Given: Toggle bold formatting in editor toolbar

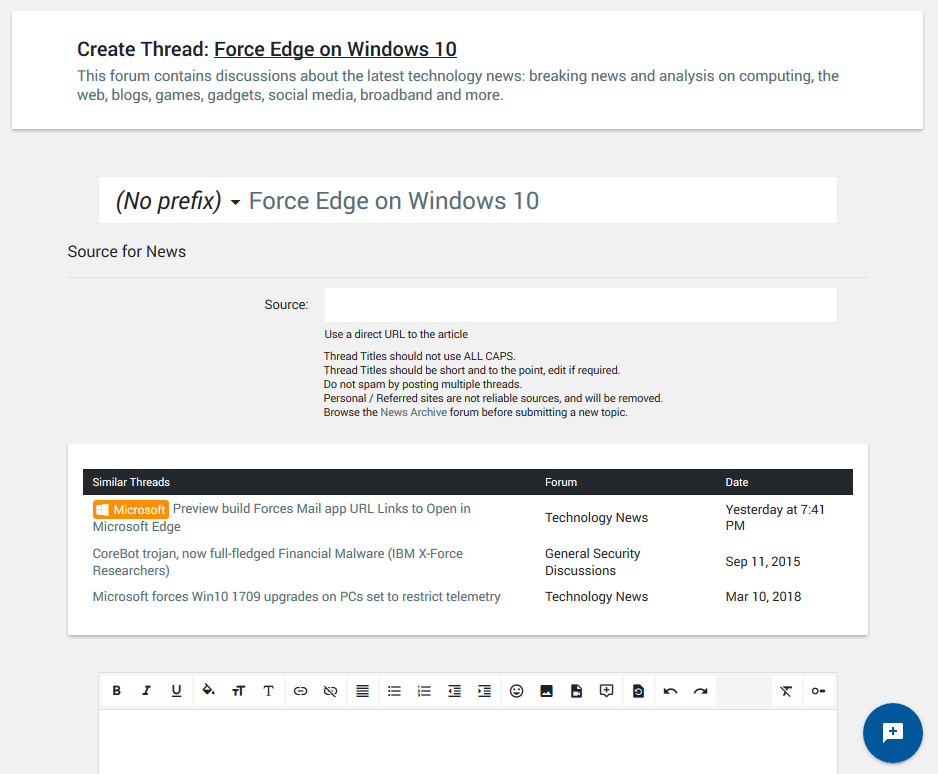Looking at the screenshot, I should tap(117, 691).
